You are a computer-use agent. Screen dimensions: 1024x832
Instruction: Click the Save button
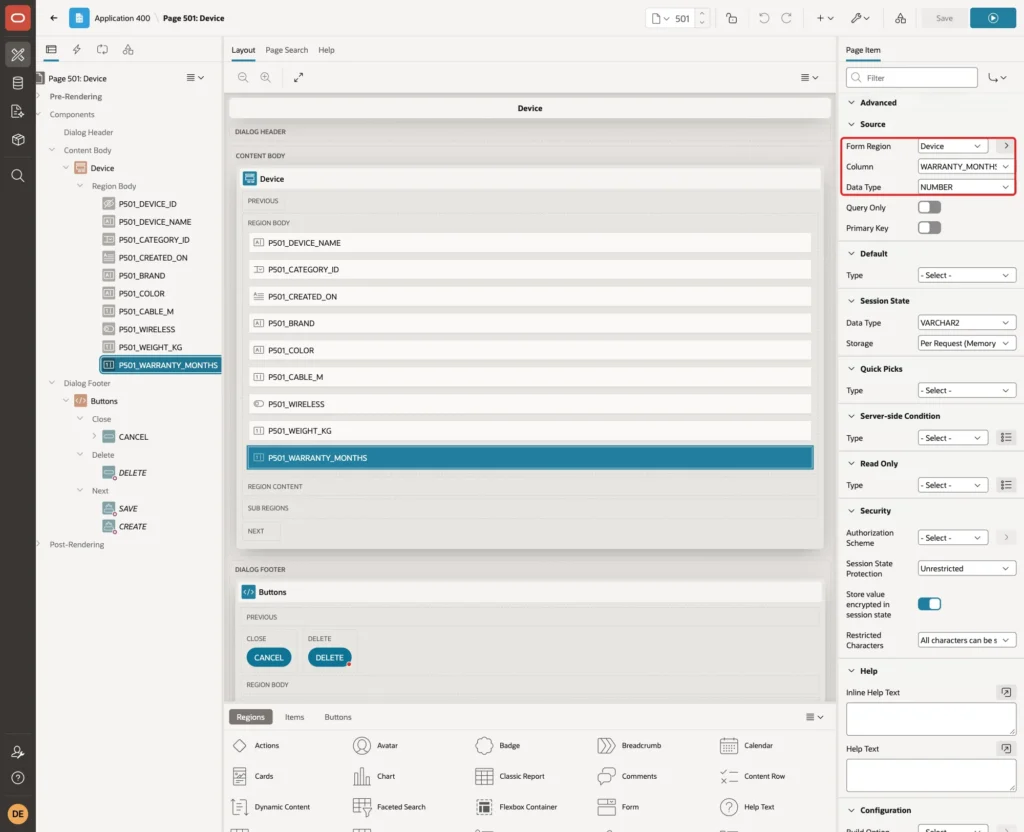coord(944,18)
